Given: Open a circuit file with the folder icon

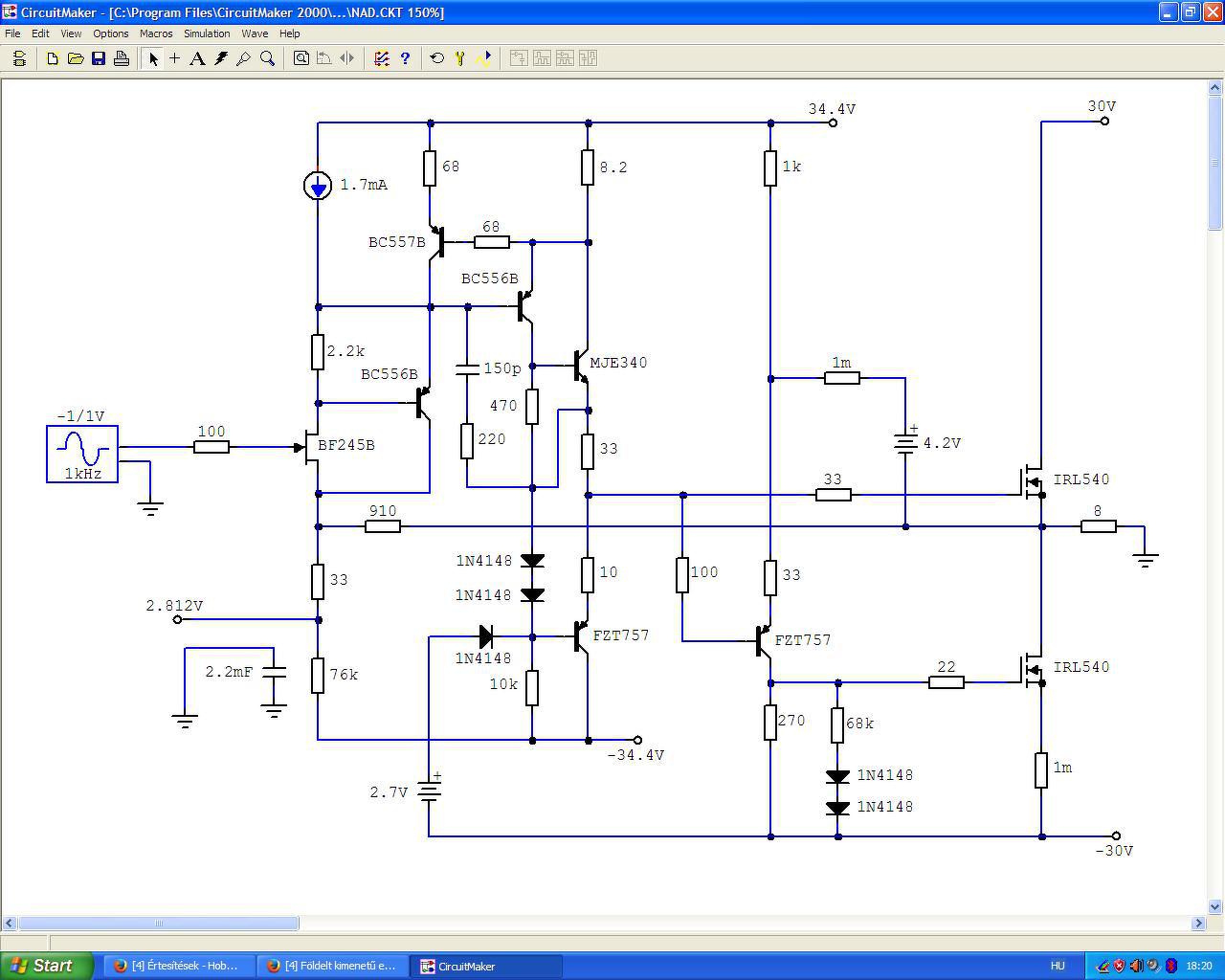Looking at the screenshot, I should pos(76,58).
